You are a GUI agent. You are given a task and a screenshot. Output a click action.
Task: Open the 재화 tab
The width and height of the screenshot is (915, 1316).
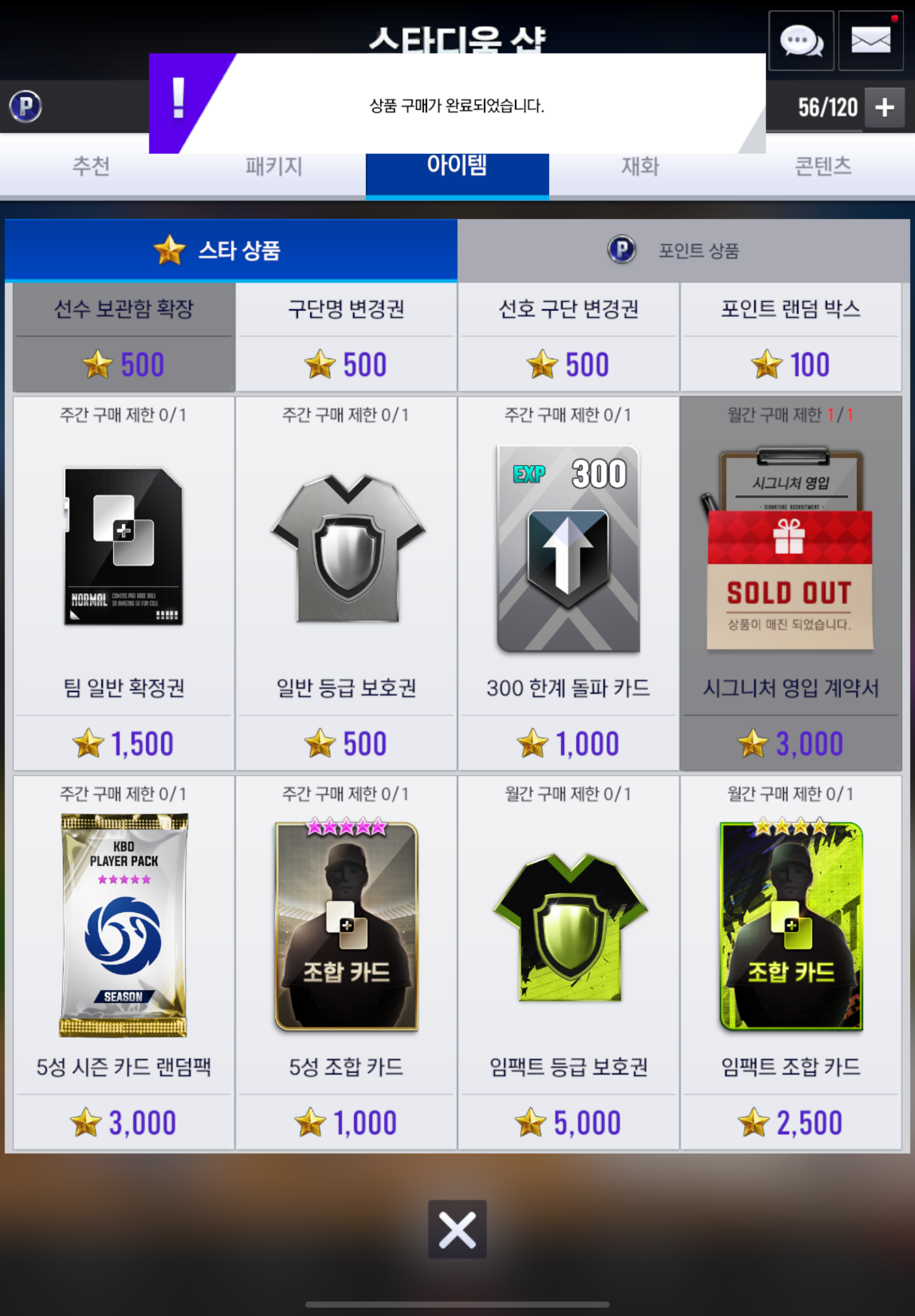[x=641, y=167]
